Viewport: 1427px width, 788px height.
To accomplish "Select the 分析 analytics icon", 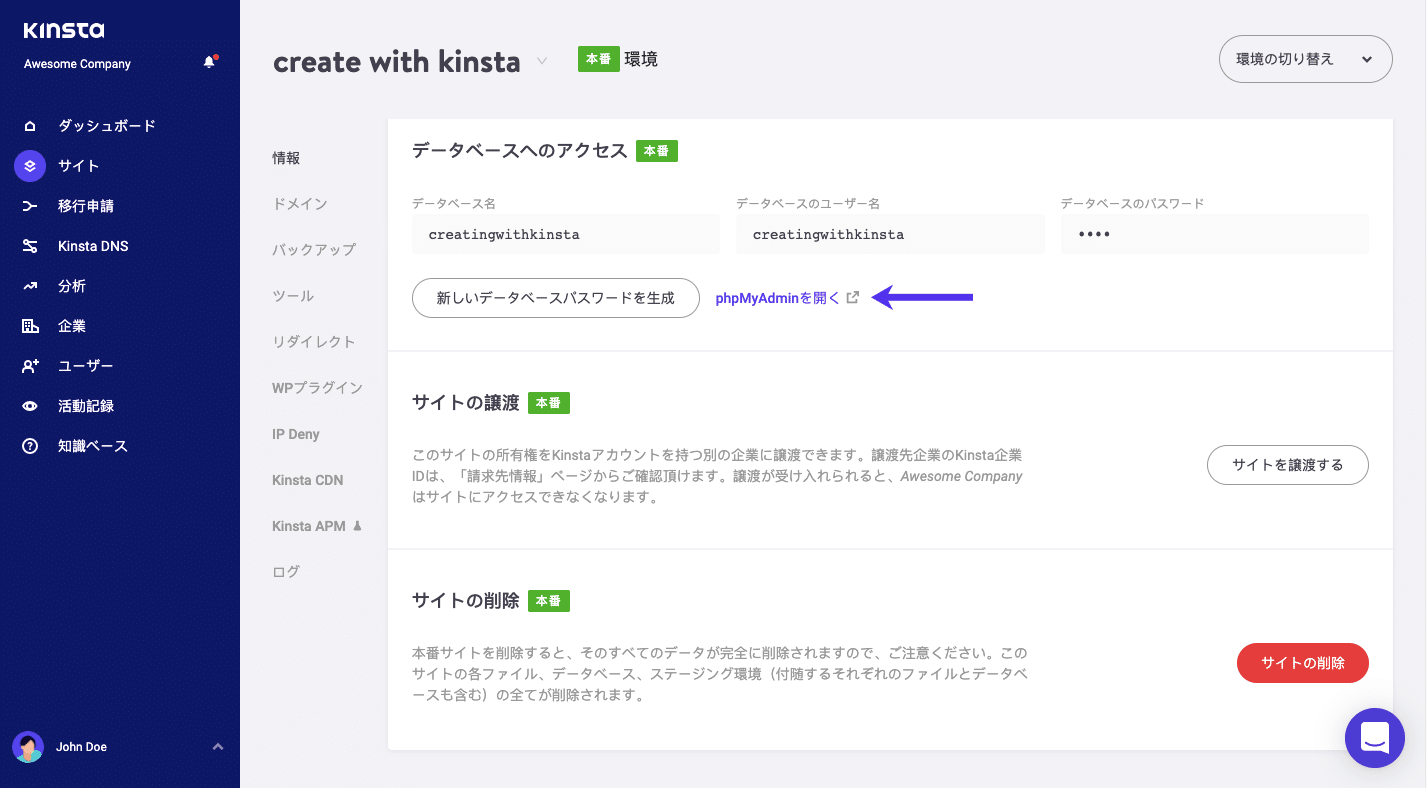I will 30,285.
